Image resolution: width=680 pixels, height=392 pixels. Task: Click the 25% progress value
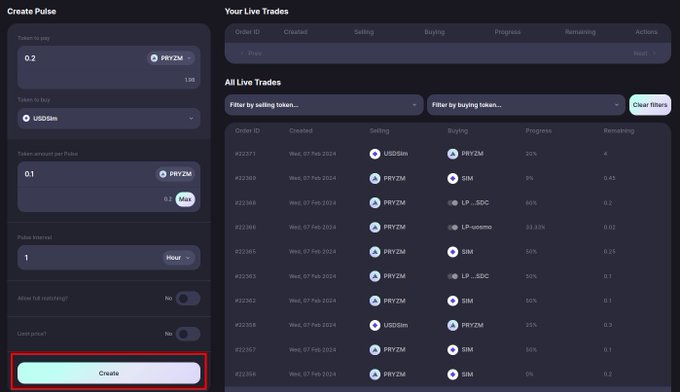tap(531, 325)
